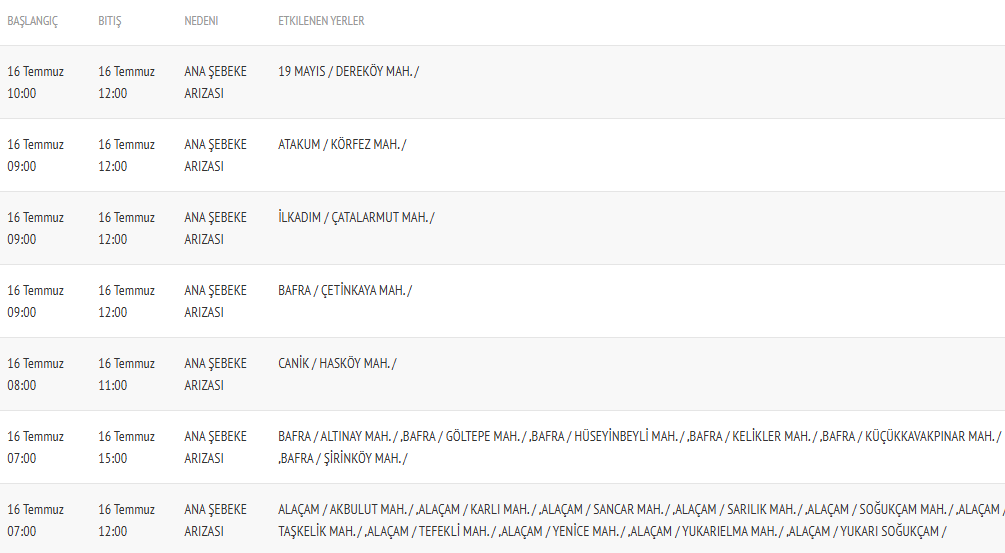Click the 08:00 start time cell

pos(22,385)
